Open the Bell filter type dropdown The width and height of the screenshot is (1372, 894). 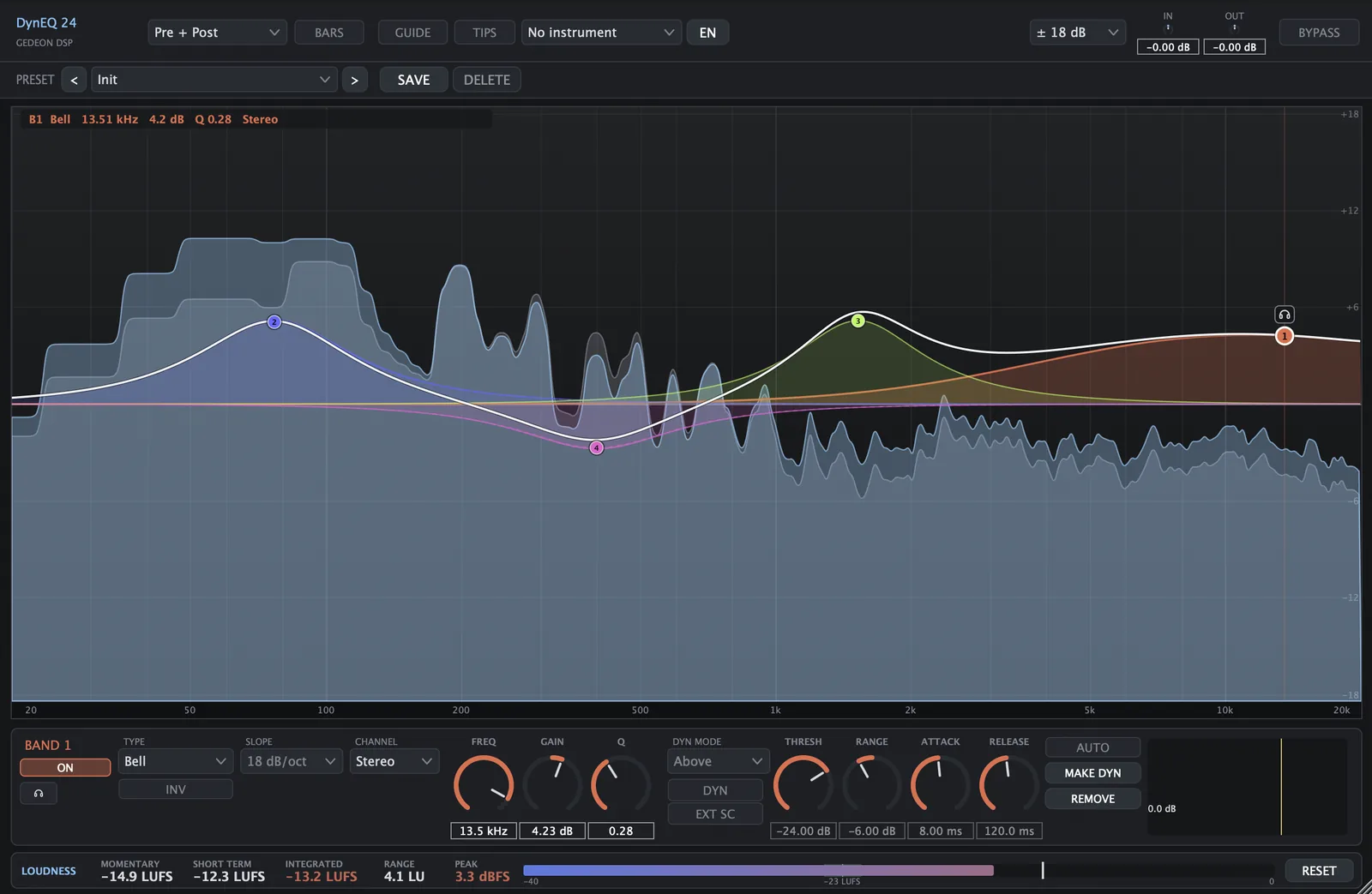coord(176,761)
